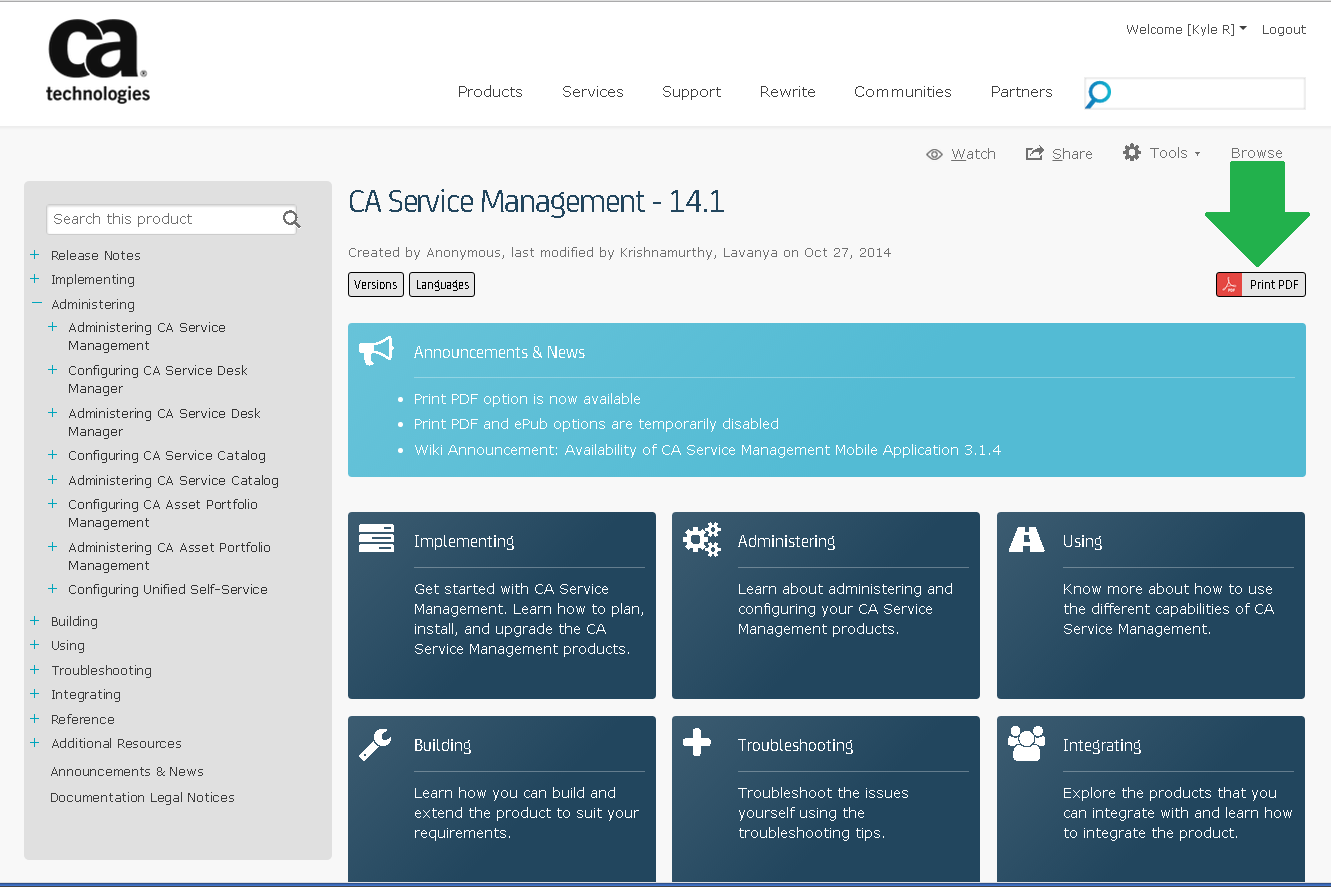Expand the Building tree node
Screen dimensions: 1331x887
(35, 620)
